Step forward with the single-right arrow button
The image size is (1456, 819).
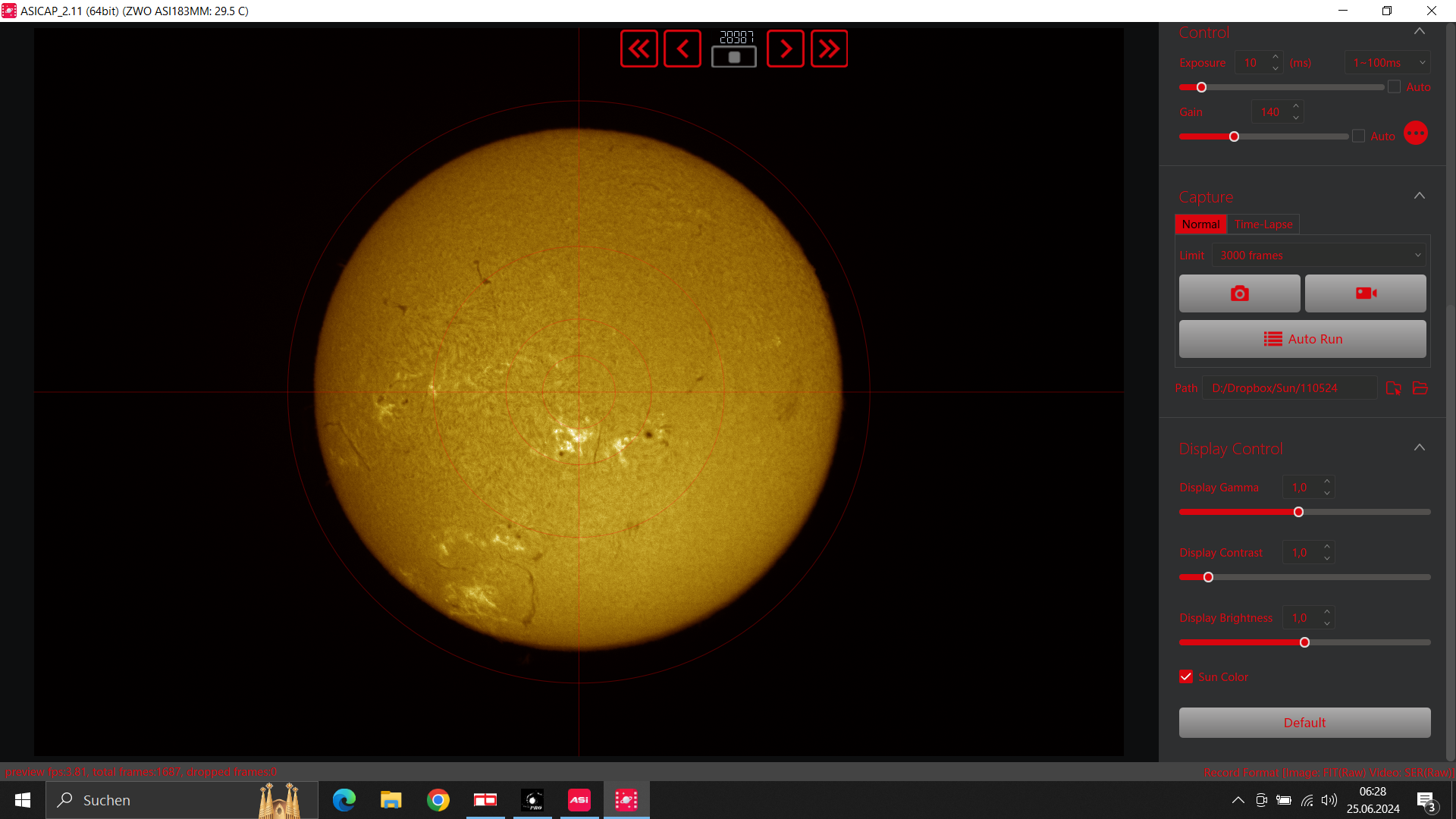[x=786, y=49]
